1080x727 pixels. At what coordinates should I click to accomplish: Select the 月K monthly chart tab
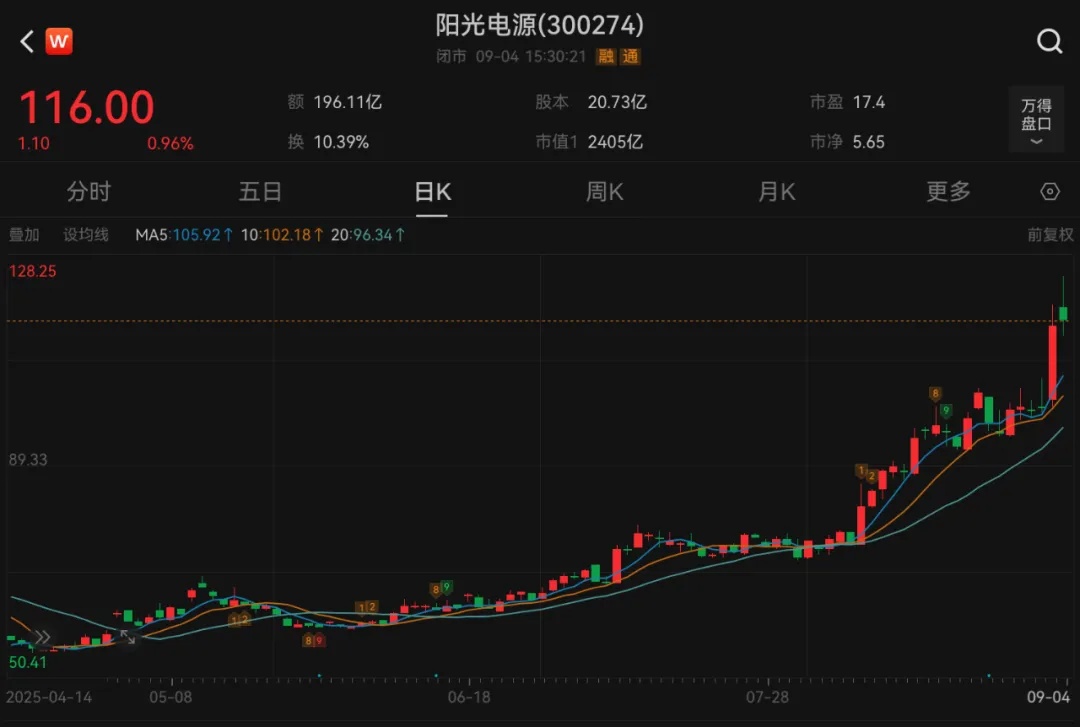tap(776, 192)
